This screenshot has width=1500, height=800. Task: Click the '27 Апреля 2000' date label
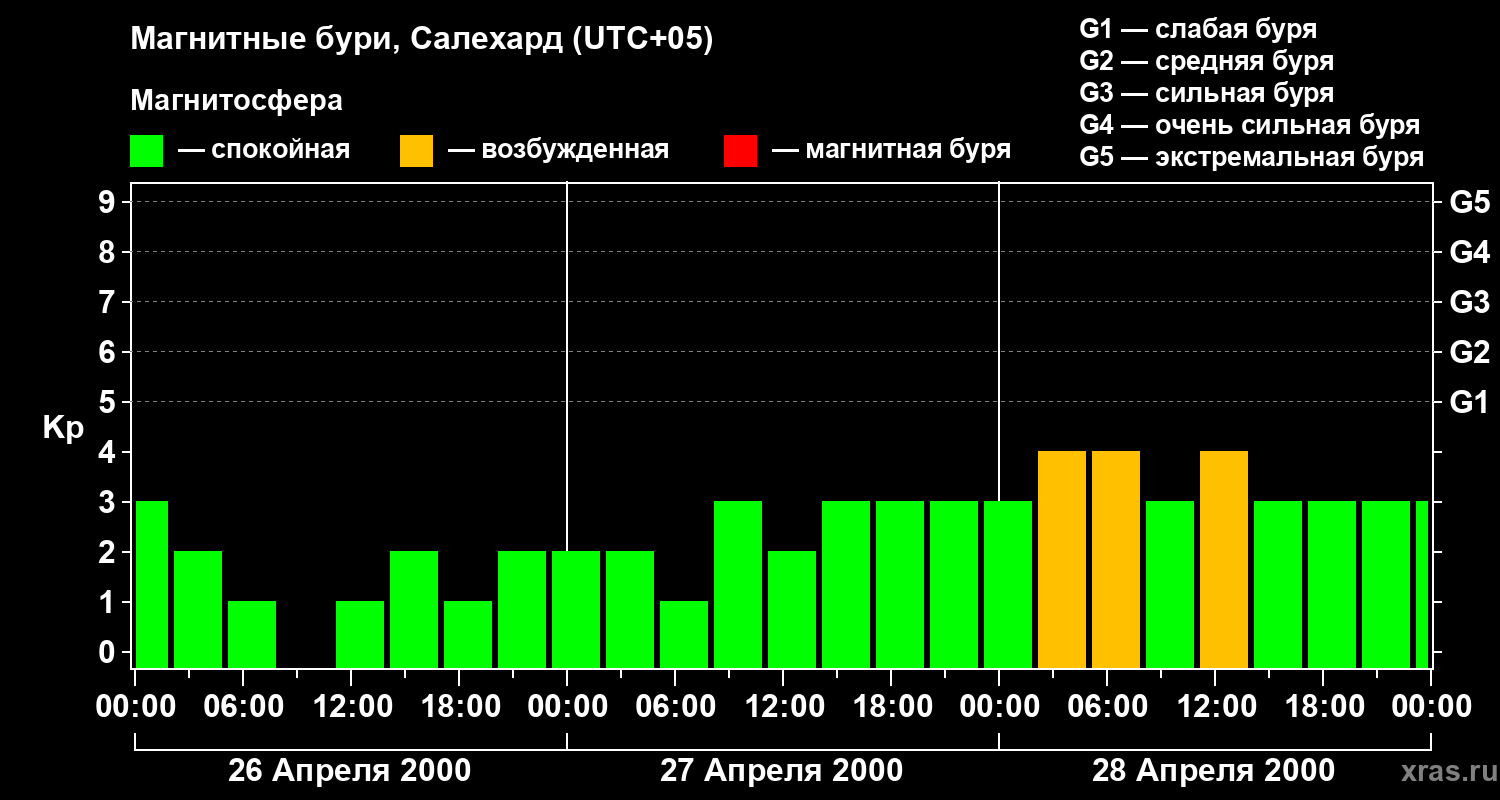pyautogui.click(x=782, y=771)
